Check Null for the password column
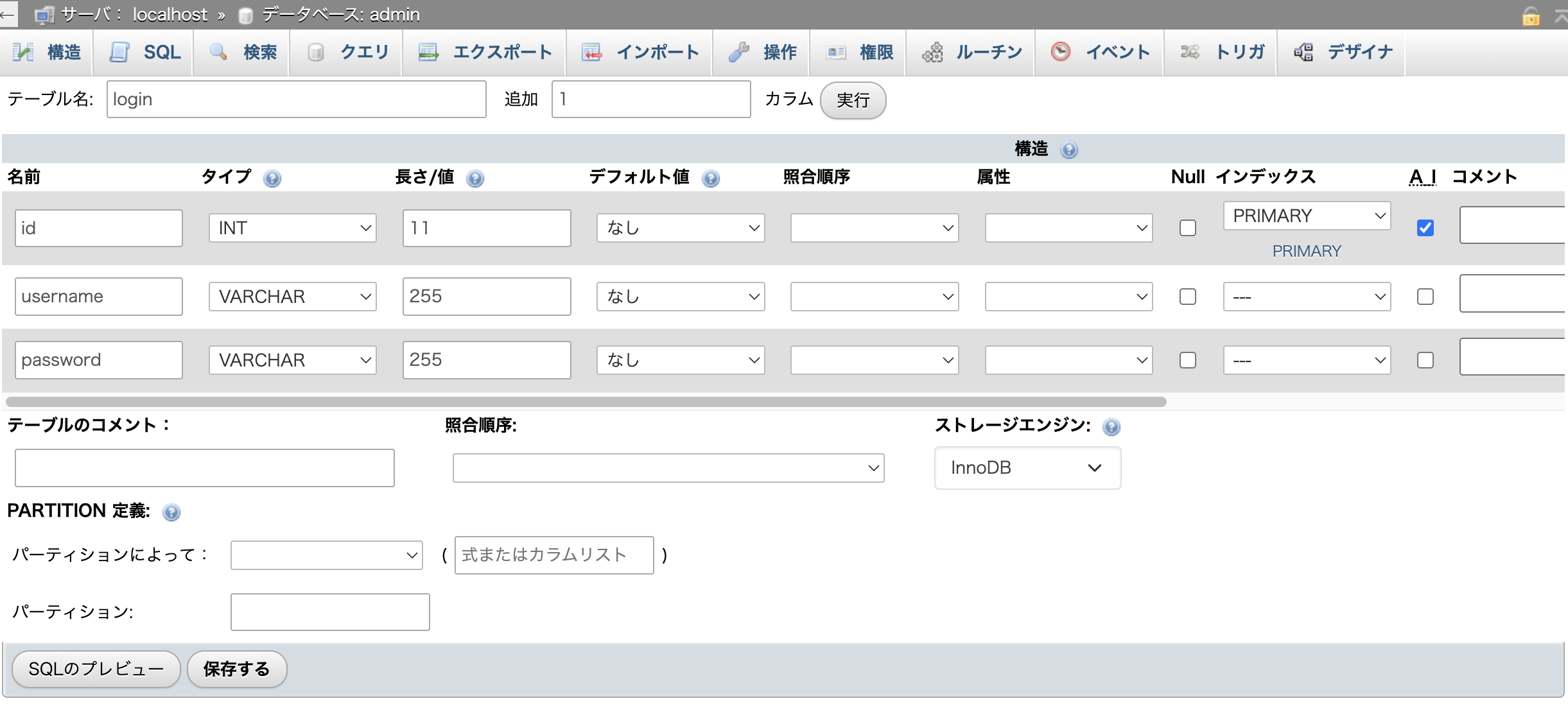The height and width of the screenshot is (710, 1568). pos(1187,360)
